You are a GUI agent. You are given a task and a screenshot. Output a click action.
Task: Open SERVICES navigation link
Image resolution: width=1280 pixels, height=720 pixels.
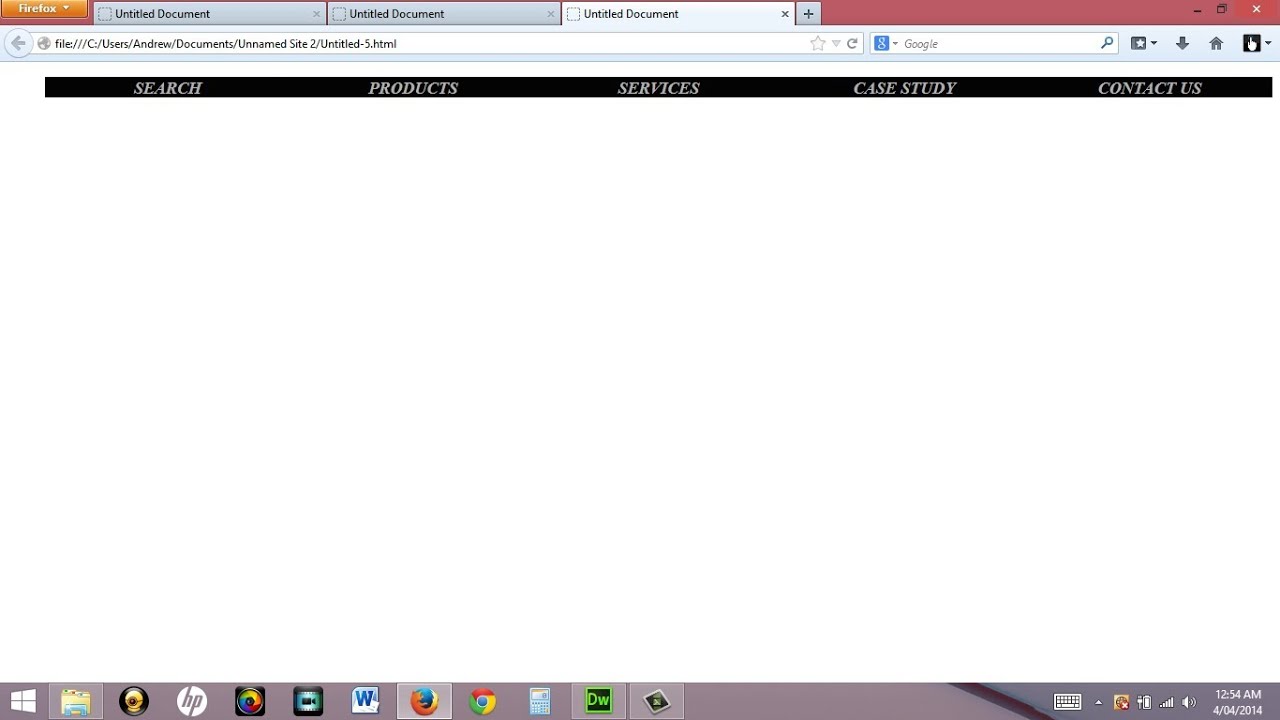[x=658, y=88]
